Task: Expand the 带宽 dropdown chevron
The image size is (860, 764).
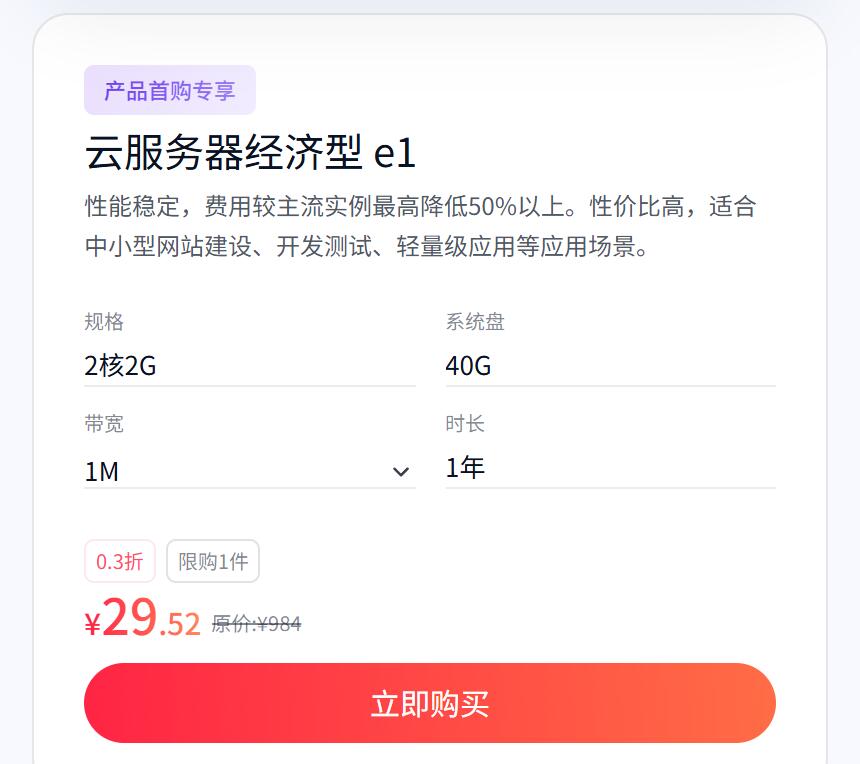Action: tap(401, 472)
